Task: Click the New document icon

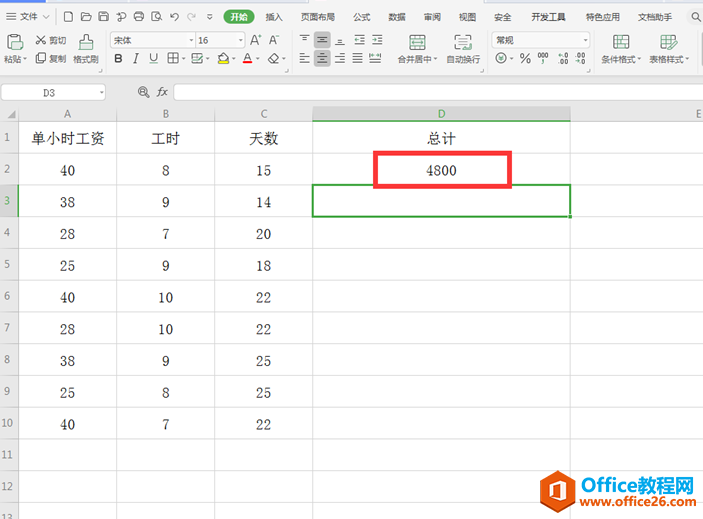Action: point(68,17)
